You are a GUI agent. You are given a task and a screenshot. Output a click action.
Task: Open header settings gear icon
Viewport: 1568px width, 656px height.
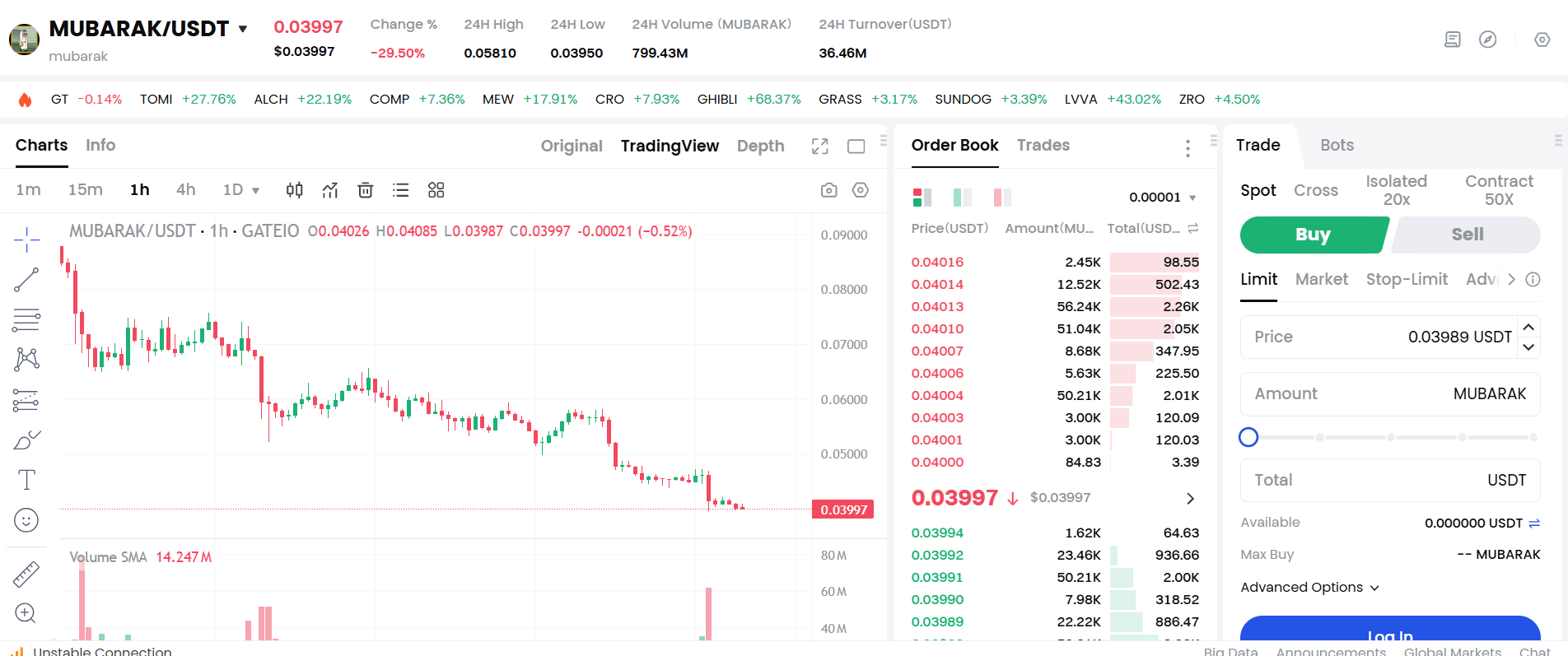(1542, 40)
